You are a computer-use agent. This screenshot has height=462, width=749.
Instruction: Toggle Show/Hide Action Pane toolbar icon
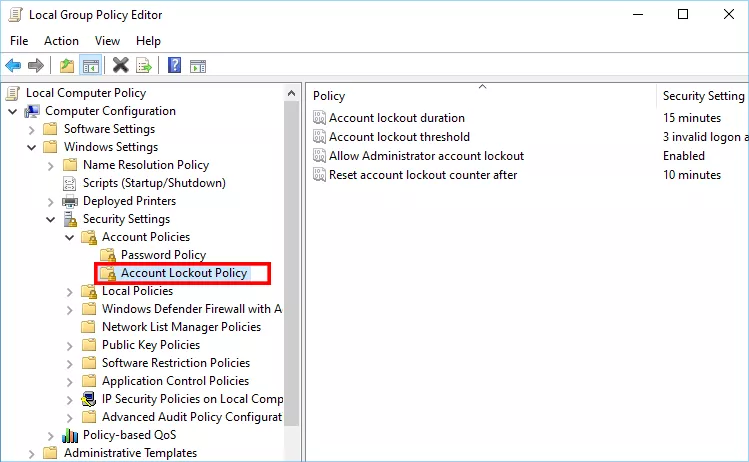click(198, 66)
